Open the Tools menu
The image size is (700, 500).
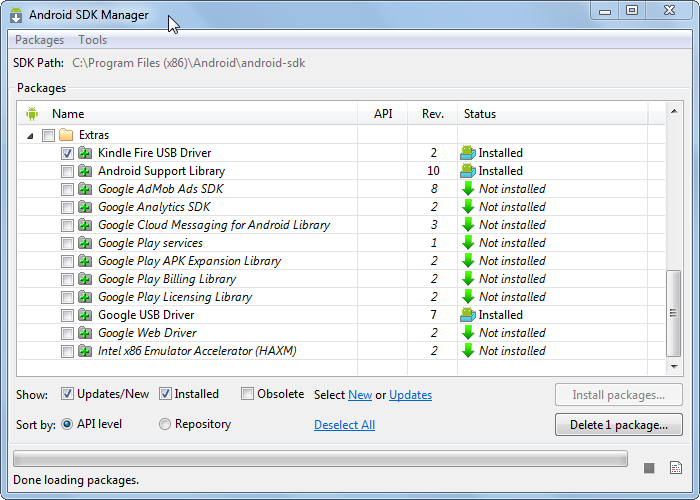pyautogui.click(x=92, y=40)
